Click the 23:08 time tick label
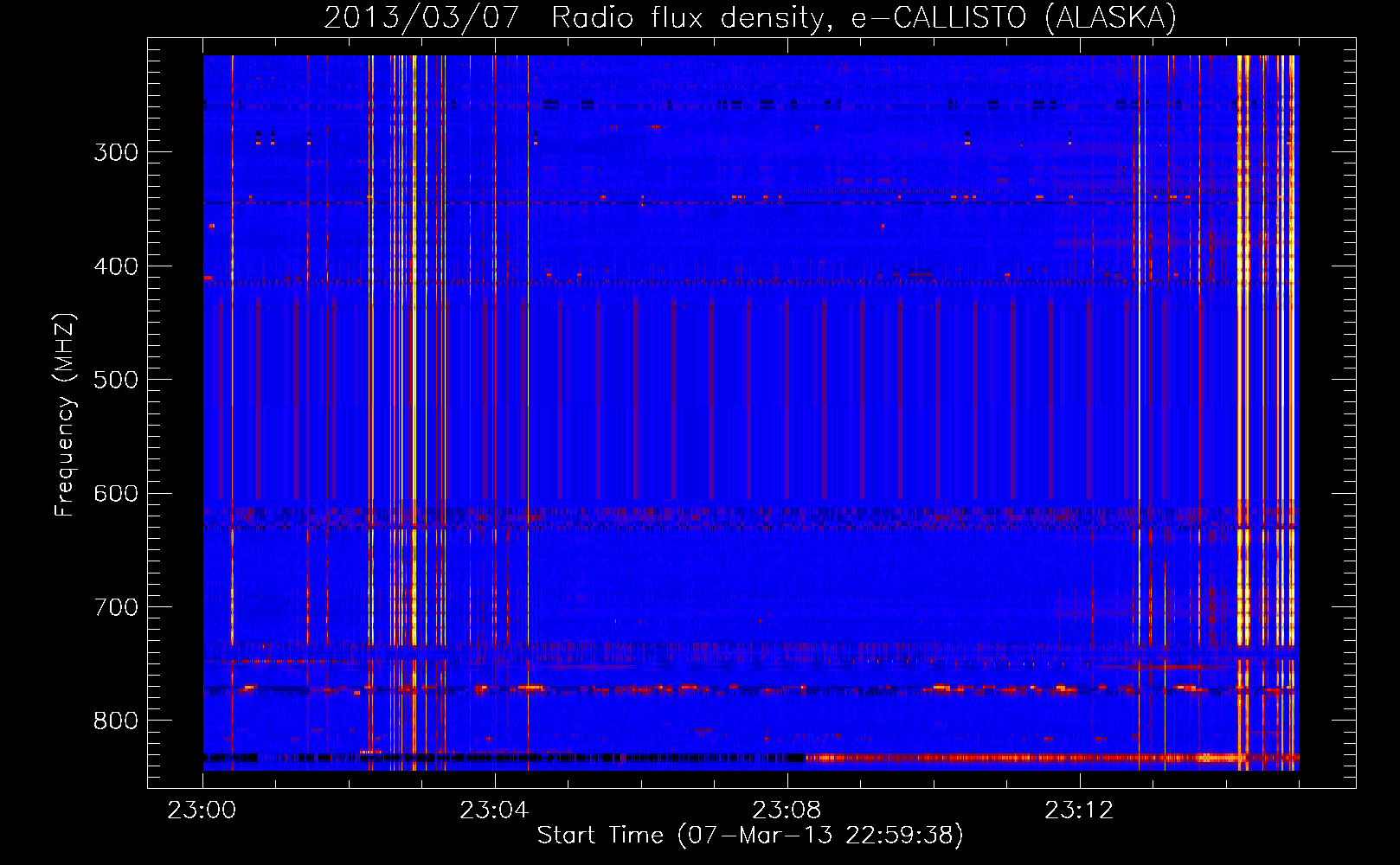Image resolution: width=1400 pixels, height=865 pixels. (786, 811)
